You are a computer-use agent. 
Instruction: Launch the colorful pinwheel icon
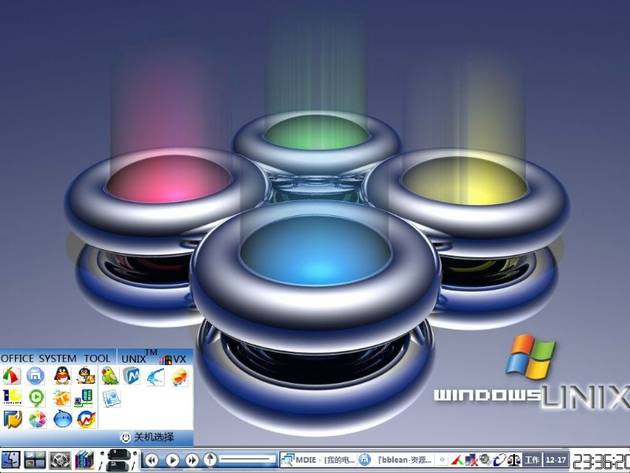pyautogui.click(x=37, y=420)
